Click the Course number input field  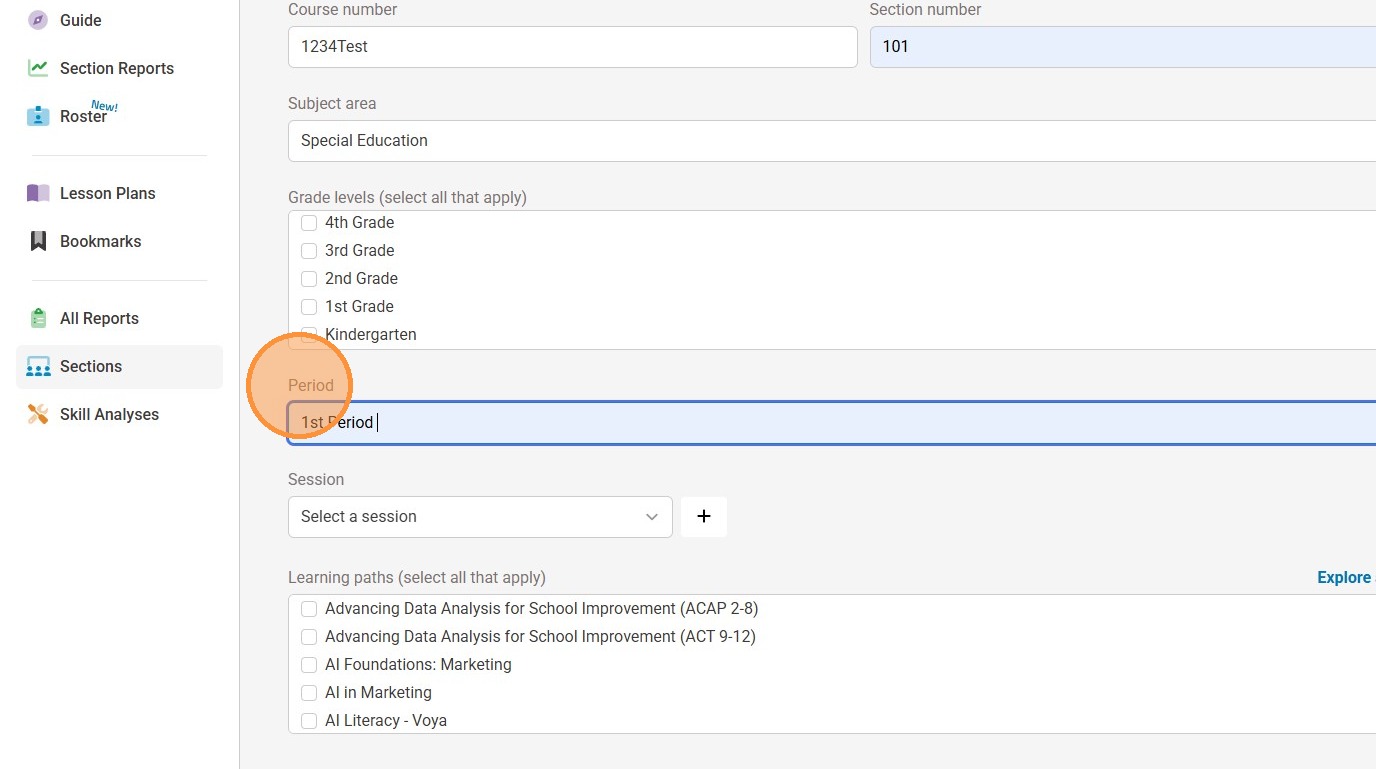(x=572, y=47)
